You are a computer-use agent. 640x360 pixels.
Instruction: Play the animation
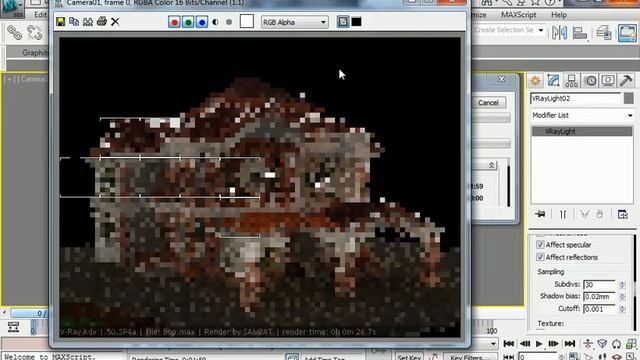pos(539,344)
